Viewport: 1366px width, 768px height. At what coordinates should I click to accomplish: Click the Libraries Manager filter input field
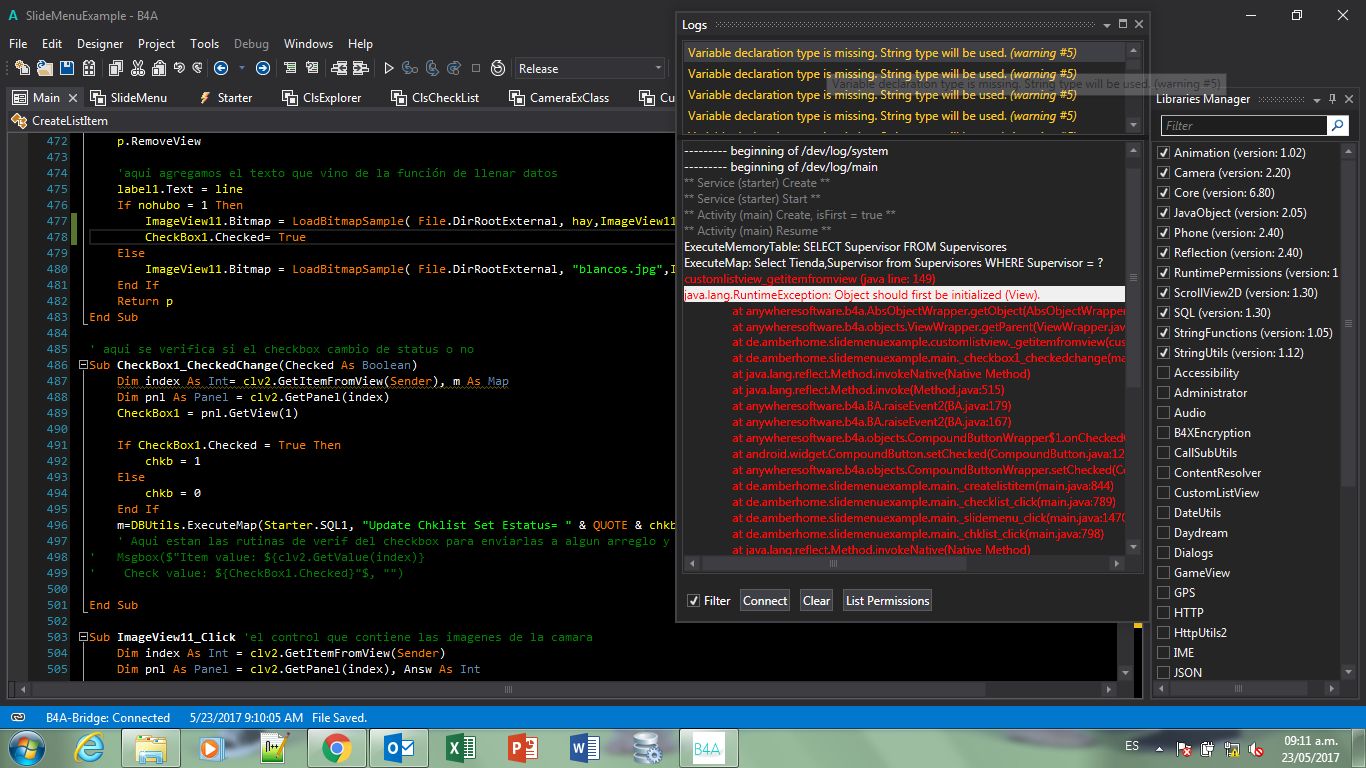1243,125
